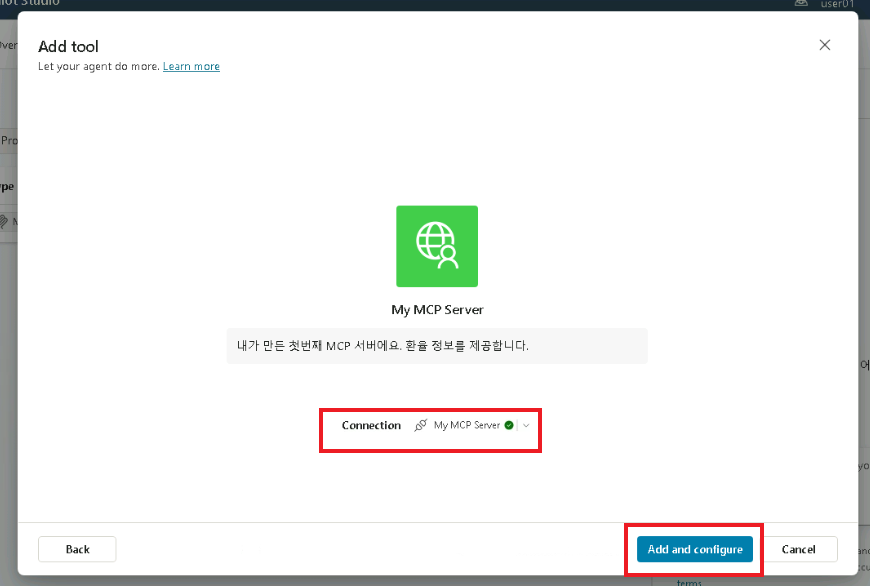Open the Learn more link
The width and height of the screenshot is (870, 586).
point(191,67)
